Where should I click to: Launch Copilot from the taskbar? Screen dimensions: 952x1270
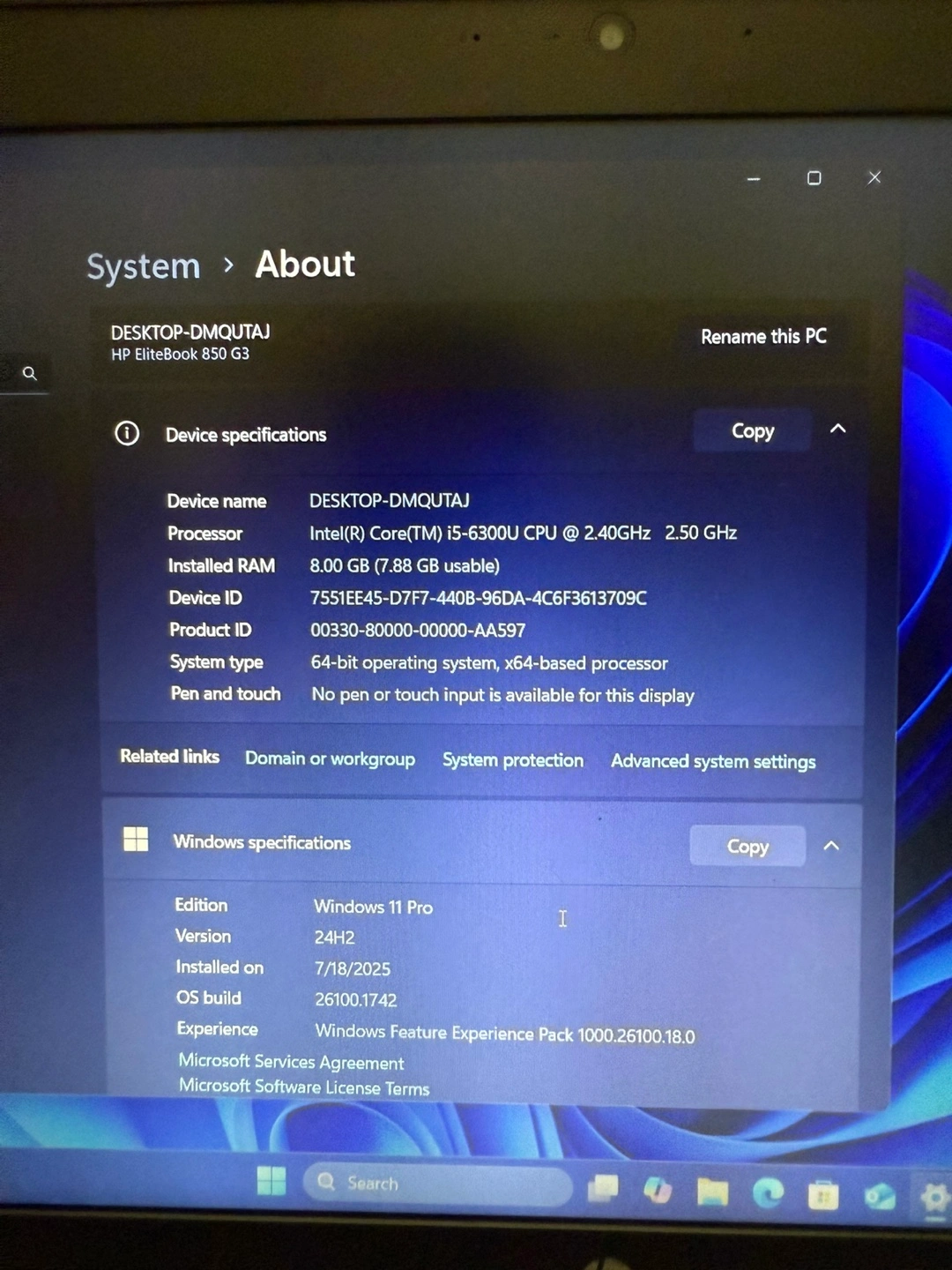(658, 1190)
